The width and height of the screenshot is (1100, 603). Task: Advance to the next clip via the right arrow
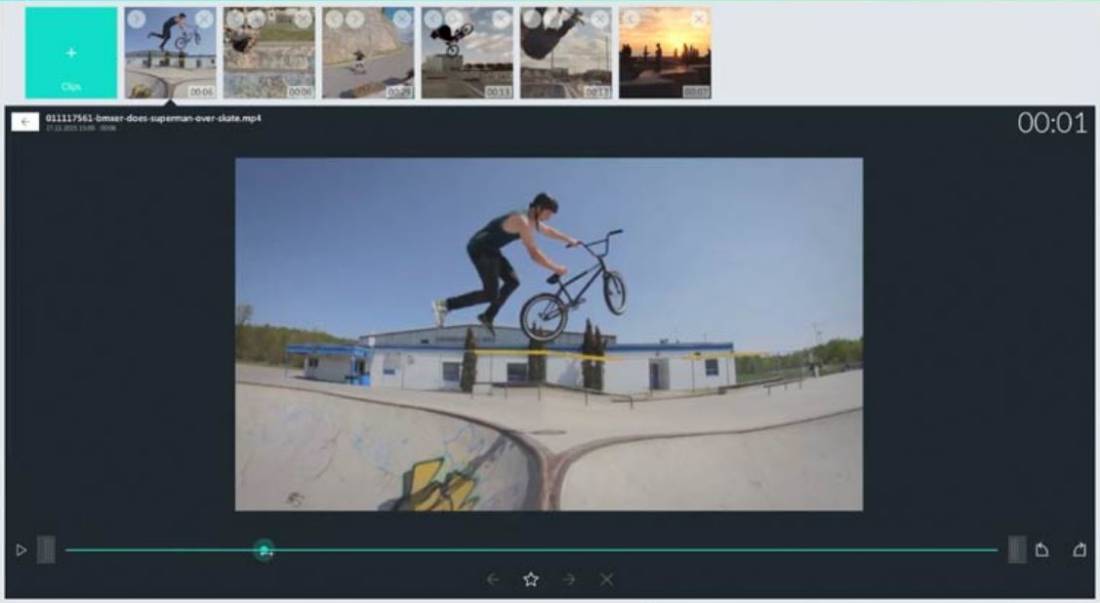click(568, 578)
